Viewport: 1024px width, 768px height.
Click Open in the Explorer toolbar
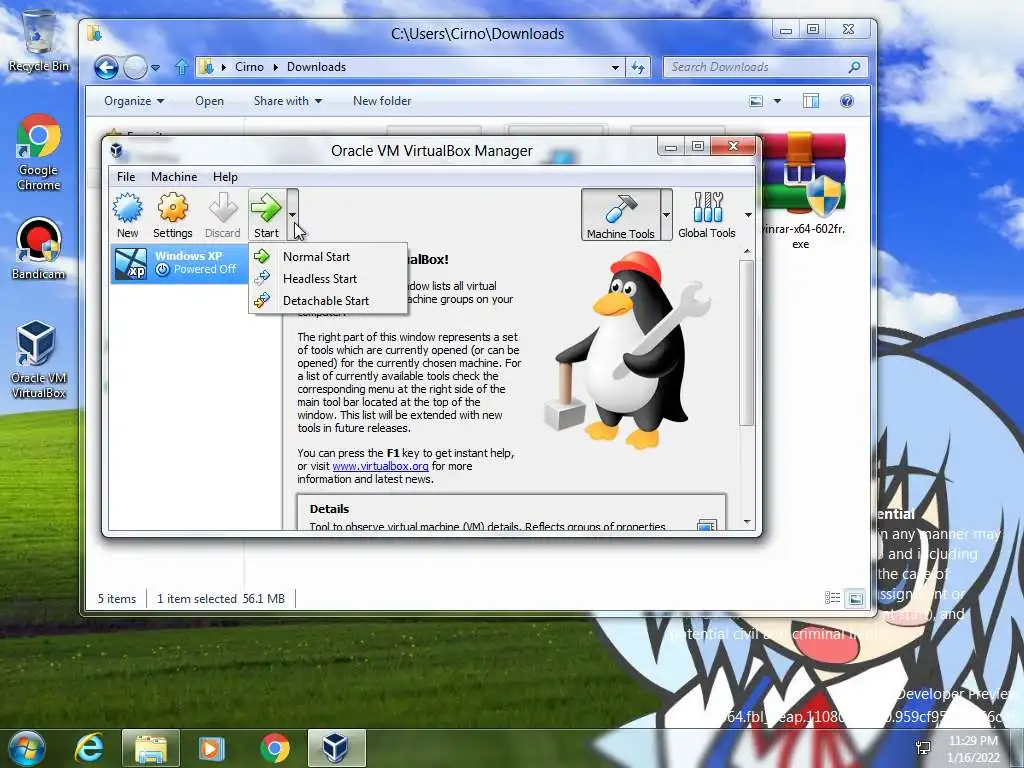point(209,101)
